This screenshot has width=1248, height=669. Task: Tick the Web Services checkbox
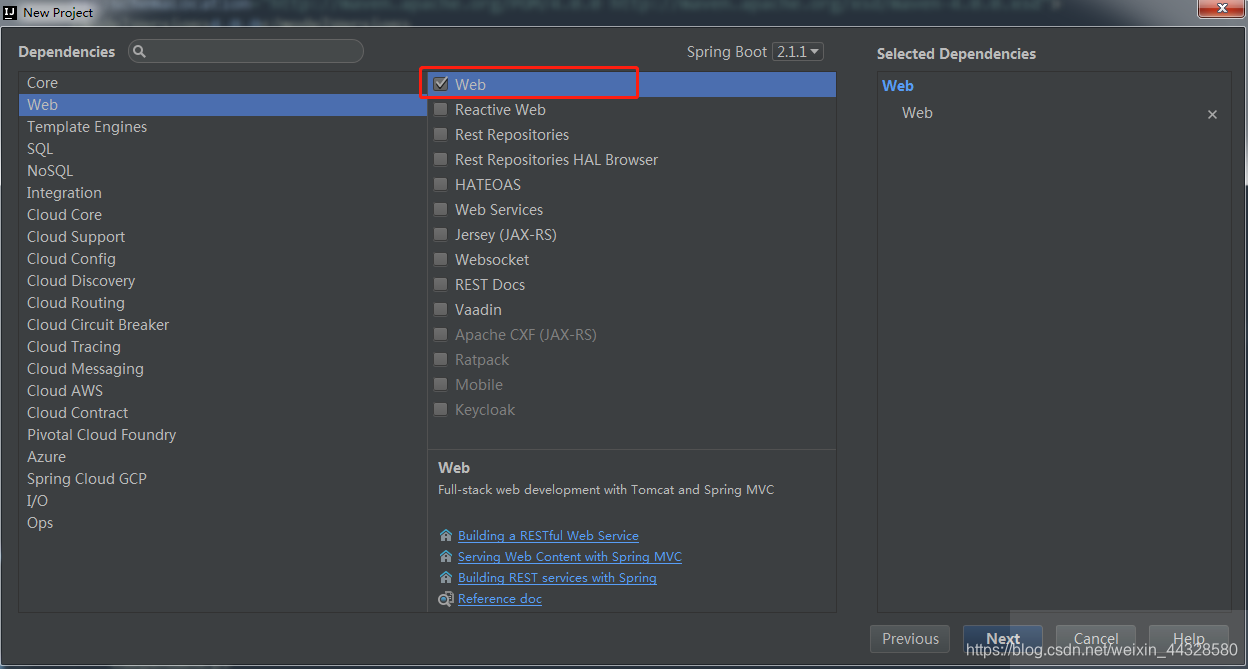tap(441, 209)
